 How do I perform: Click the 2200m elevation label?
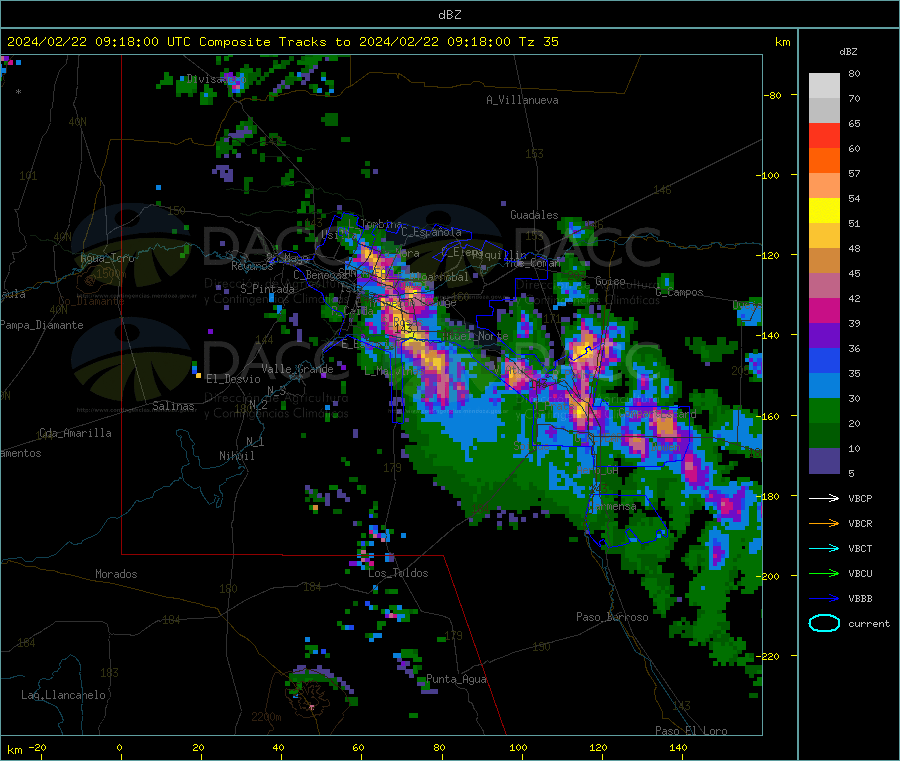coord(266,717)
